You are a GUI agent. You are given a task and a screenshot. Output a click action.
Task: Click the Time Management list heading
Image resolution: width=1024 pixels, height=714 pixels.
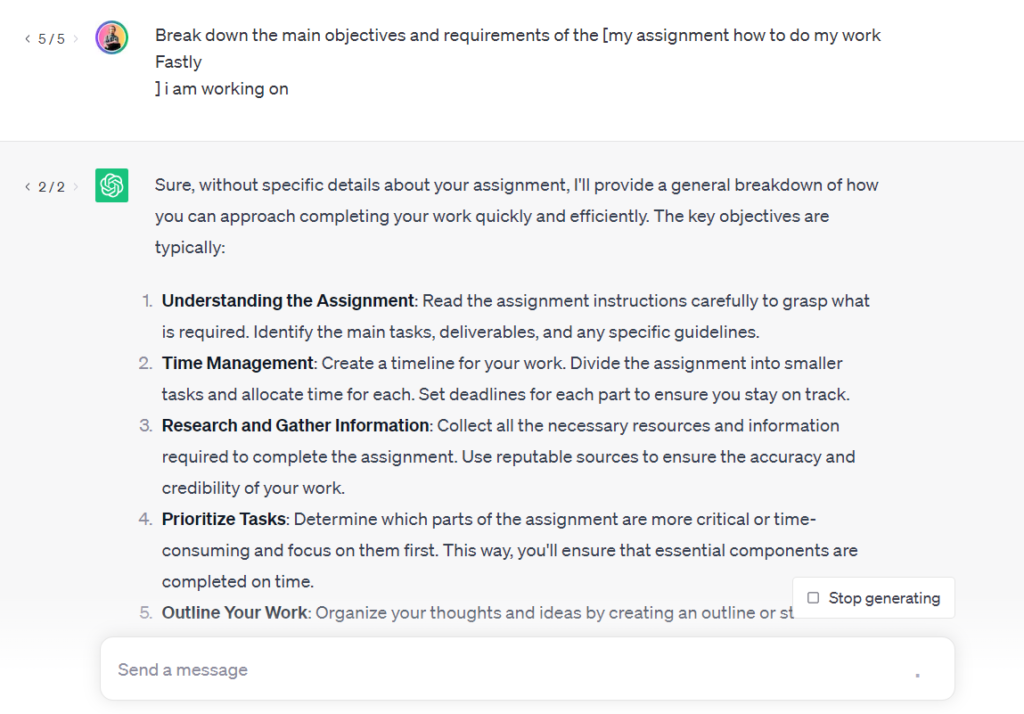click(x=237, y=363)
